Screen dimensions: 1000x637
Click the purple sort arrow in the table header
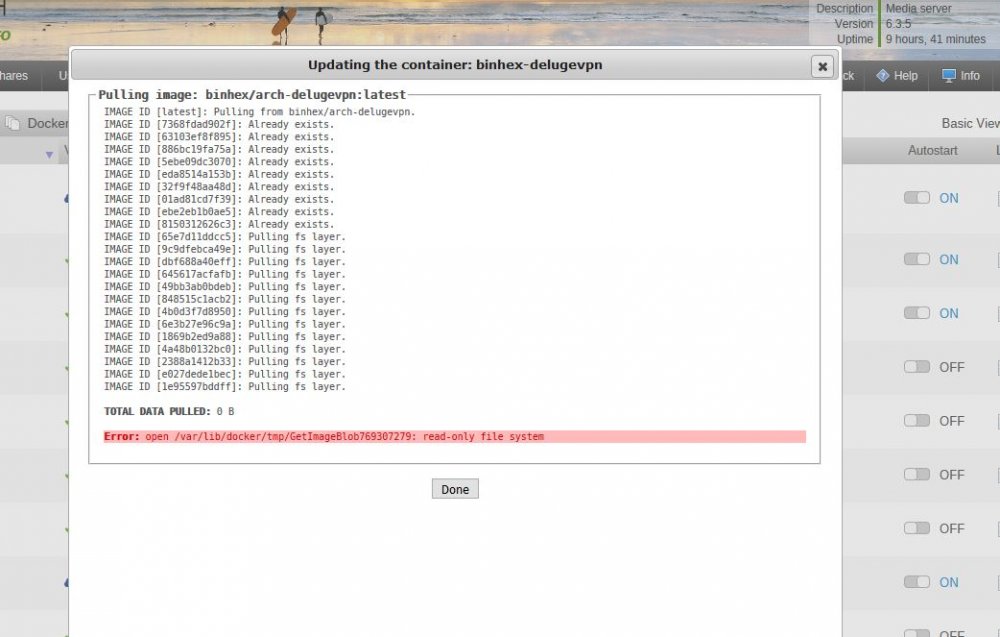pos(50,154)
